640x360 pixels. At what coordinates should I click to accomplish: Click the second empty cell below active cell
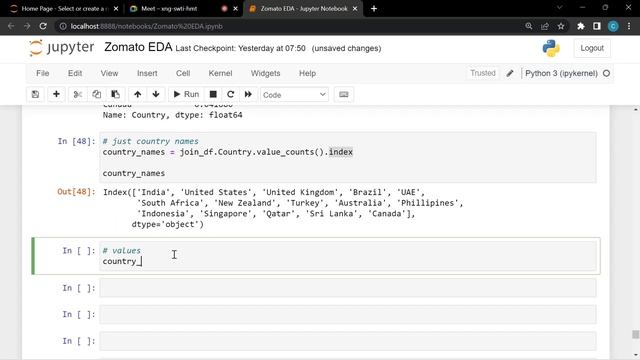click(348, 314)
